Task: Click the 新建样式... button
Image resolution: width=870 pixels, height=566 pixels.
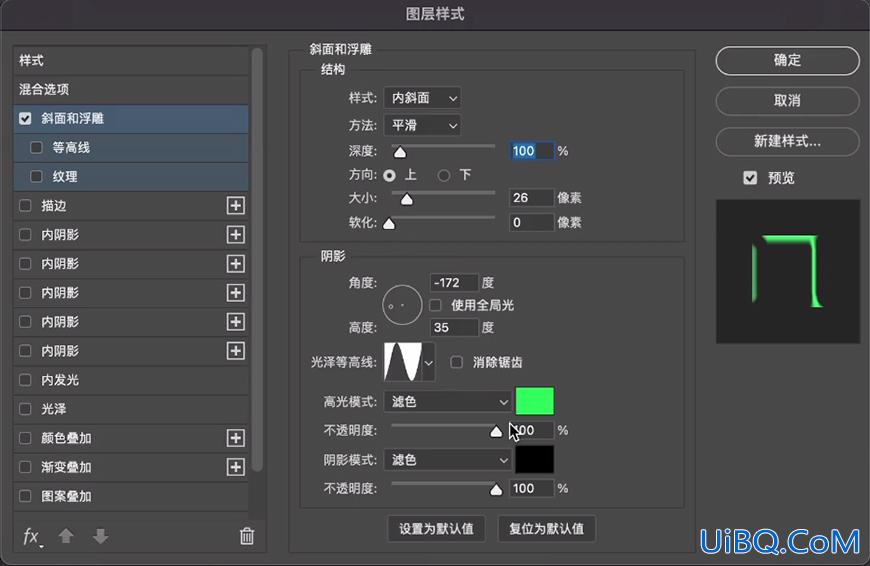Action: pyautogui.click(x=787, y=141)
